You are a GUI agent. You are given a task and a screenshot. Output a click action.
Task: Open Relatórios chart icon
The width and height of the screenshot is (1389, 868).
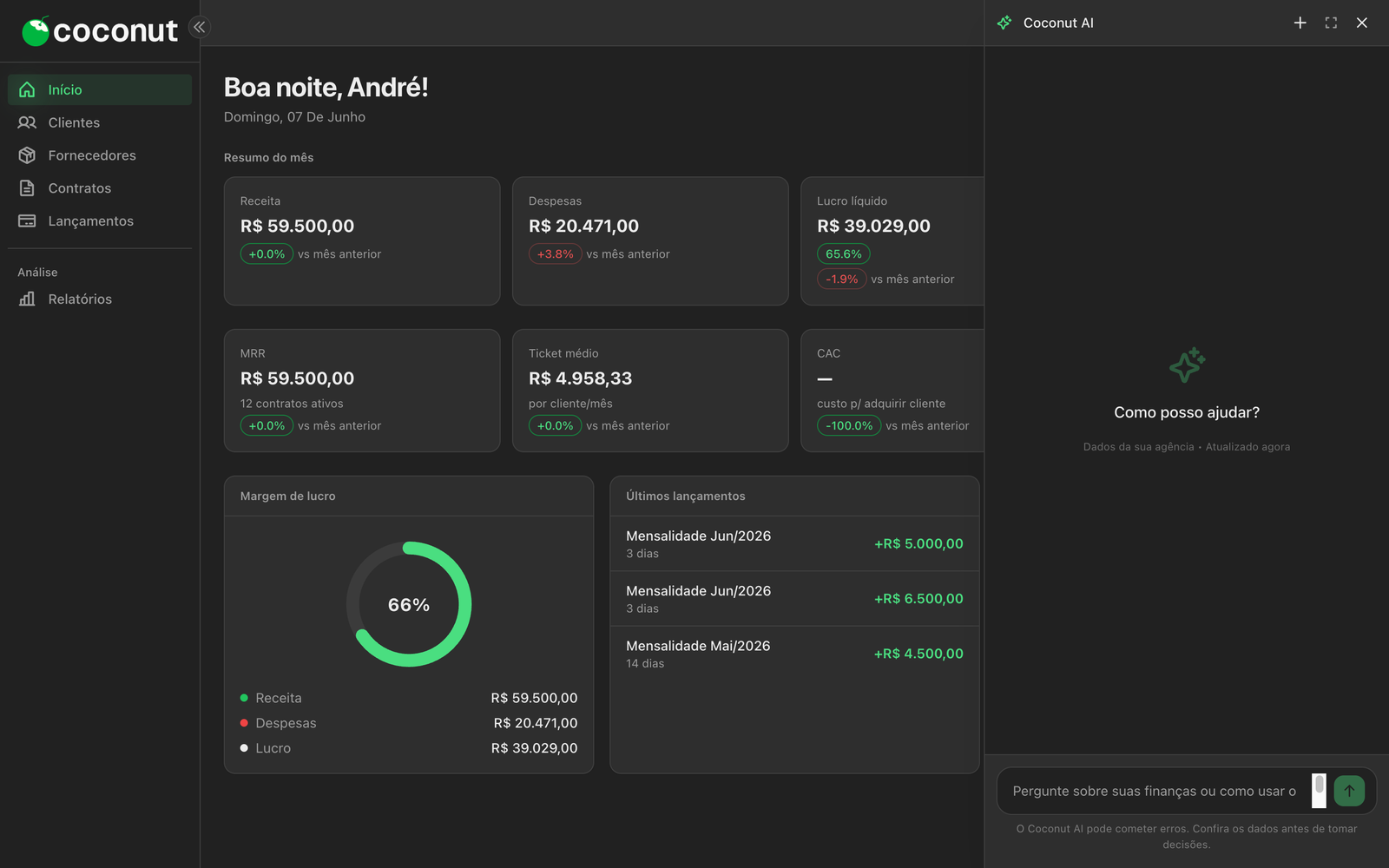click(27, 299)
